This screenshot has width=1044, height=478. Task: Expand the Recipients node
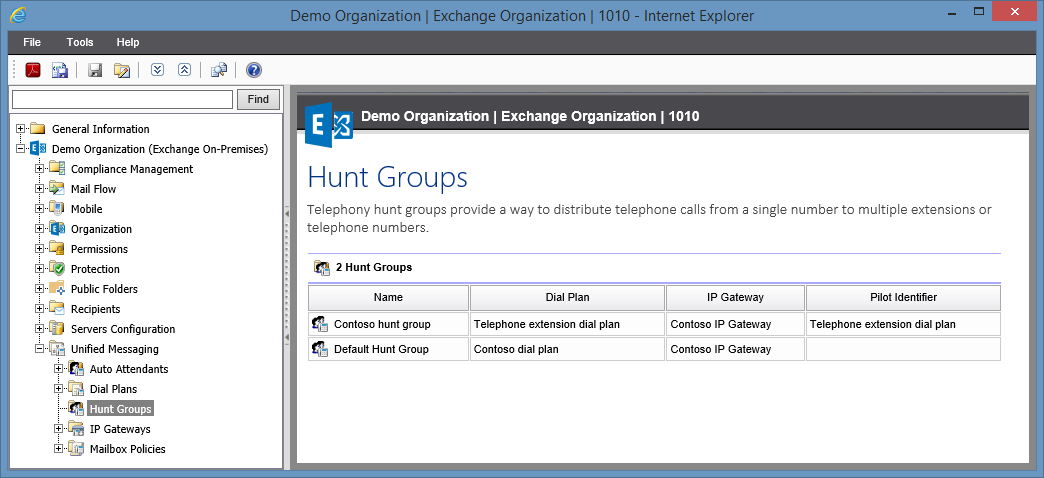[x=40, y=308]
